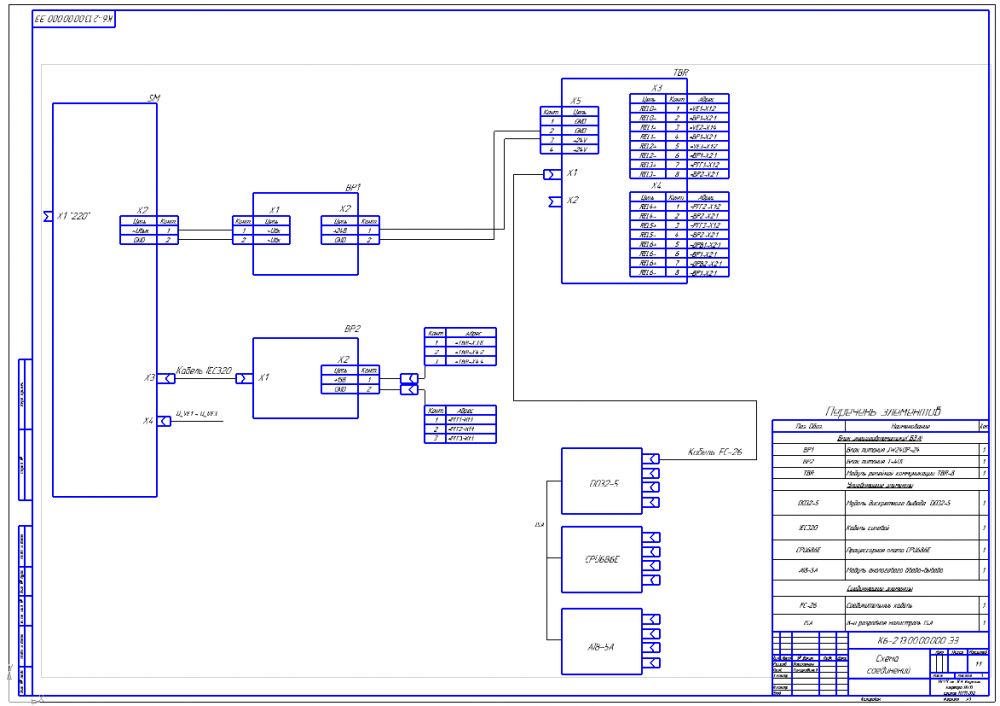Image resolution: width=1000 pixels, height=706 pixels.
Task: Click the 'Наименование' column header in the elements list
Action: (911, 426)
